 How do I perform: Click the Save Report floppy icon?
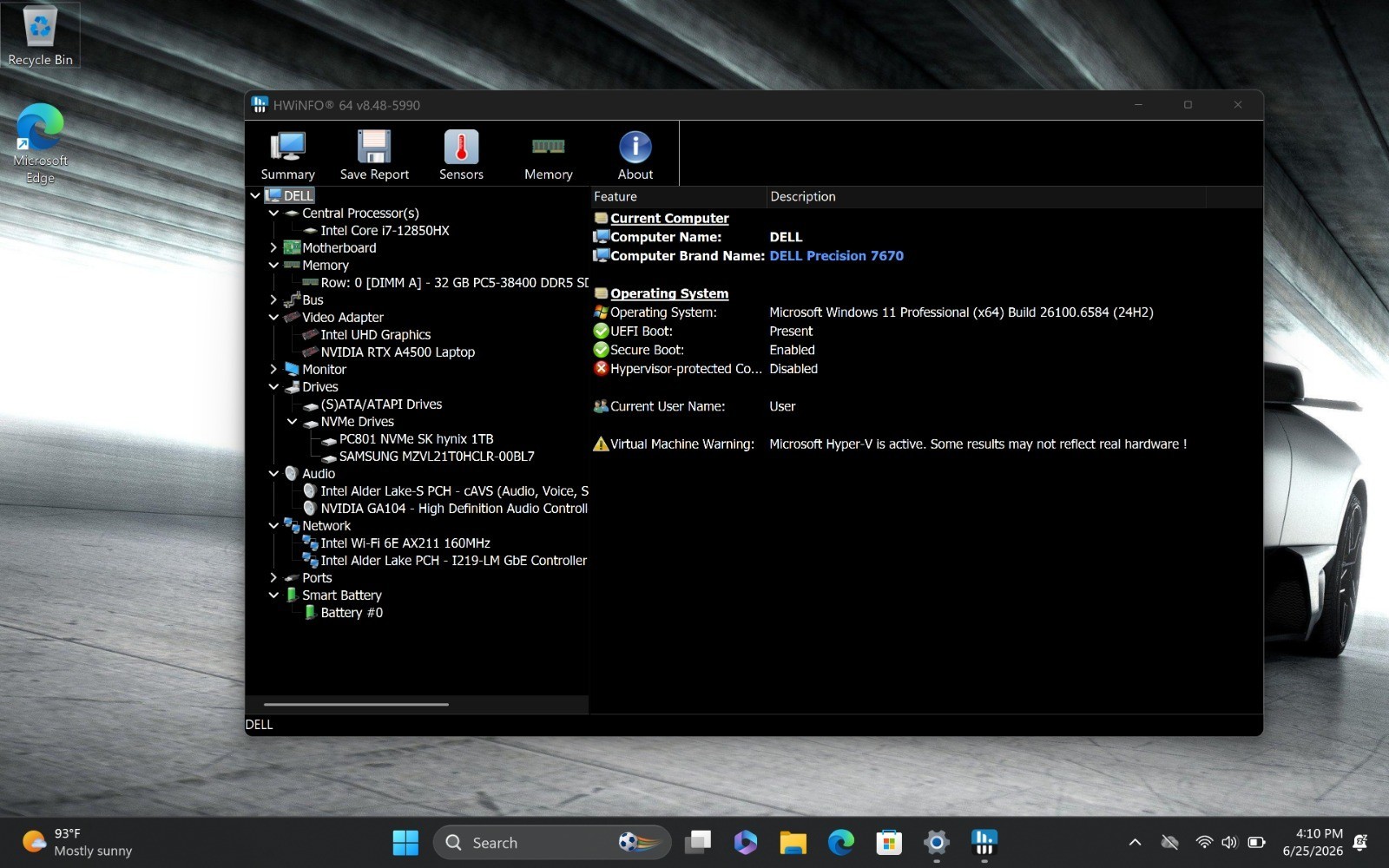pyautogui.click(x=374, y=155)
